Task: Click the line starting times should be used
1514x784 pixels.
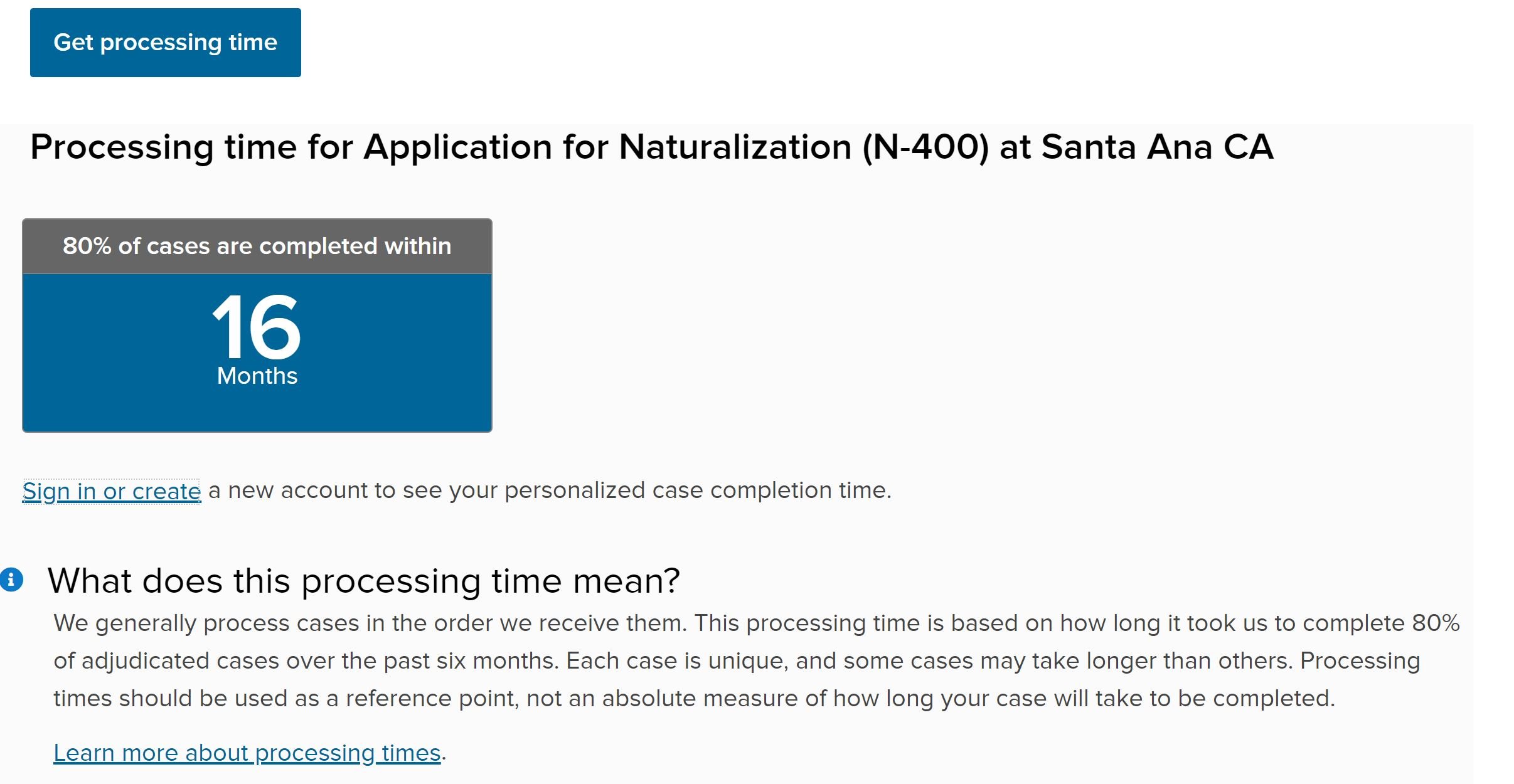Action: [695, 699]
